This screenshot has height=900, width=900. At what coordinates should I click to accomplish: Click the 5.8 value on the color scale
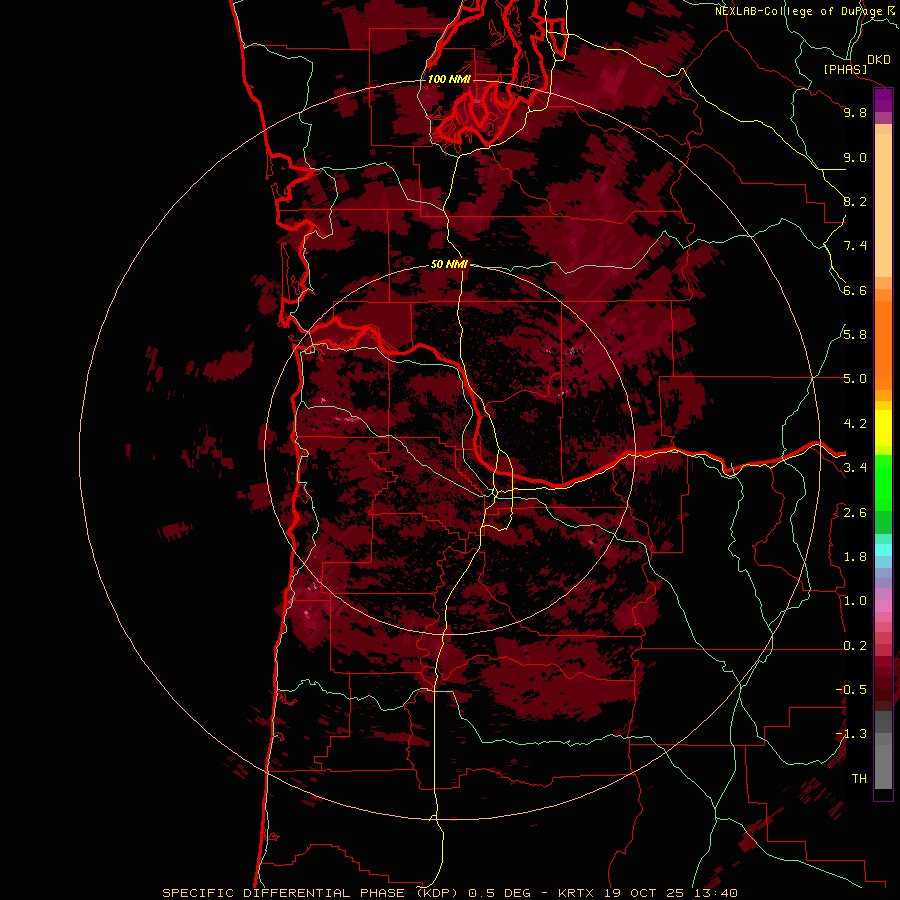click(855, 335)
